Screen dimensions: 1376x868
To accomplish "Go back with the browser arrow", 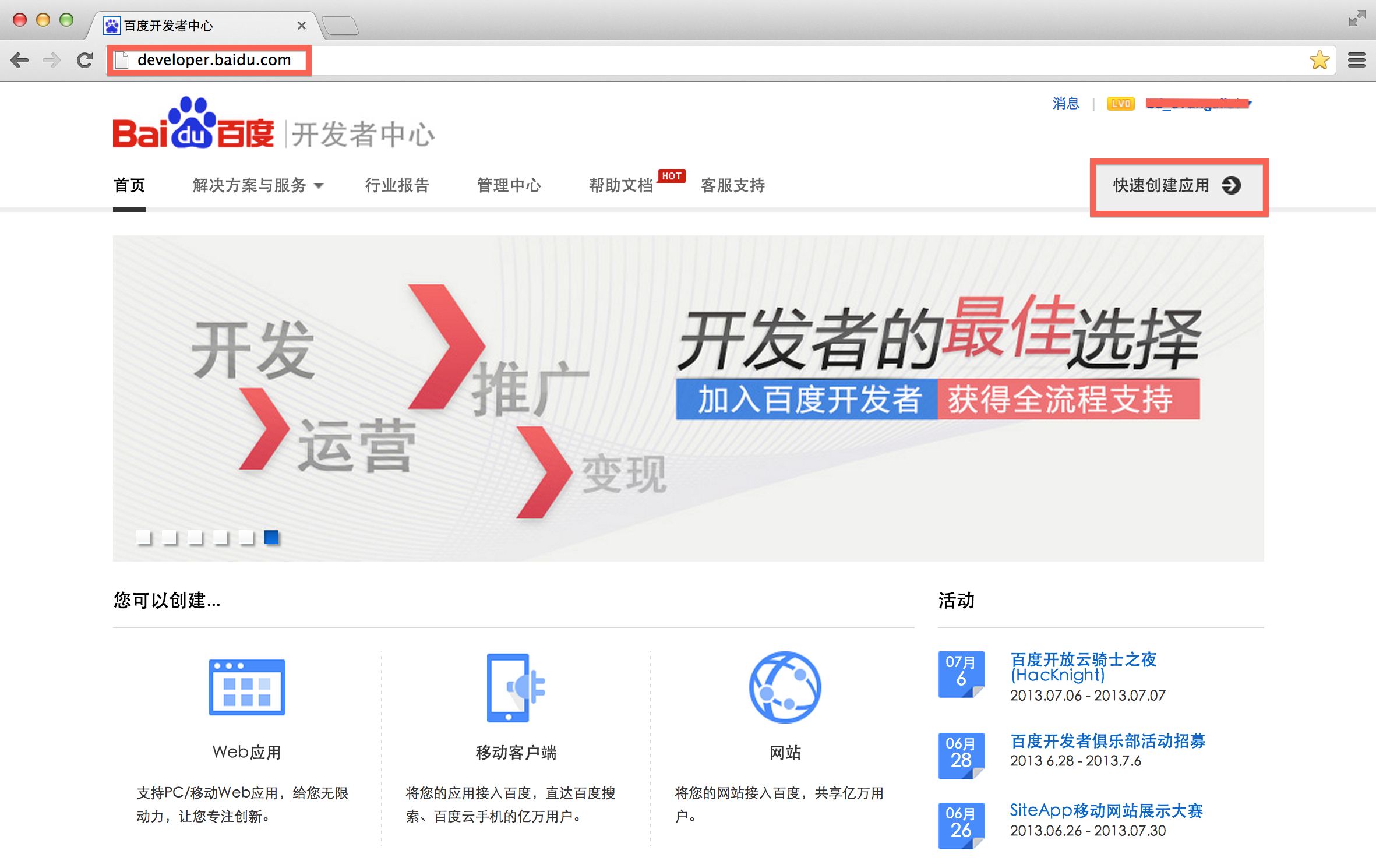I will (20, 60).
